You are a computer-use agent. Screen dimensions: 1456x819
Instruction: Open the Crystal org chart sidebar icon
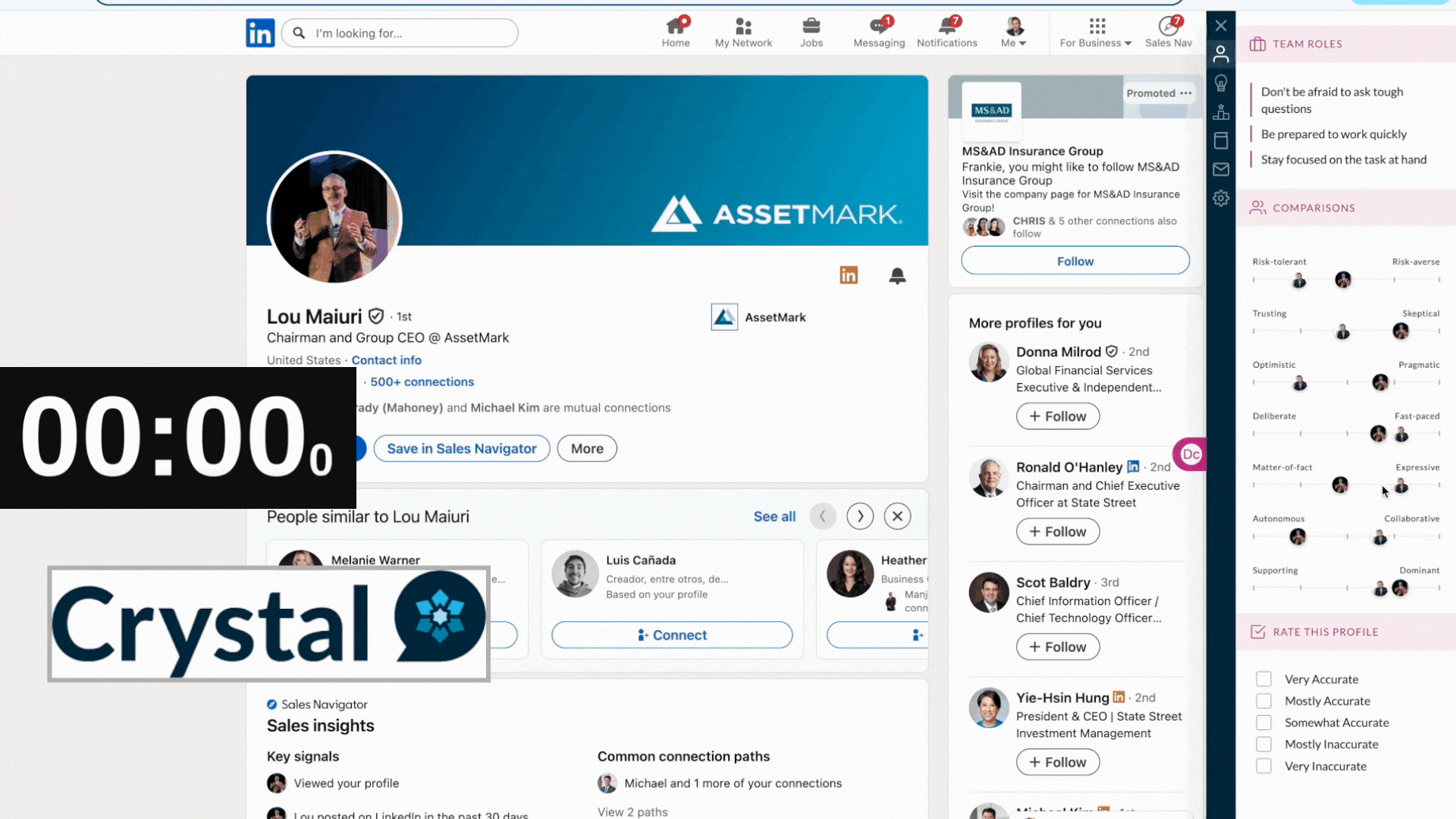(1221, 112)
